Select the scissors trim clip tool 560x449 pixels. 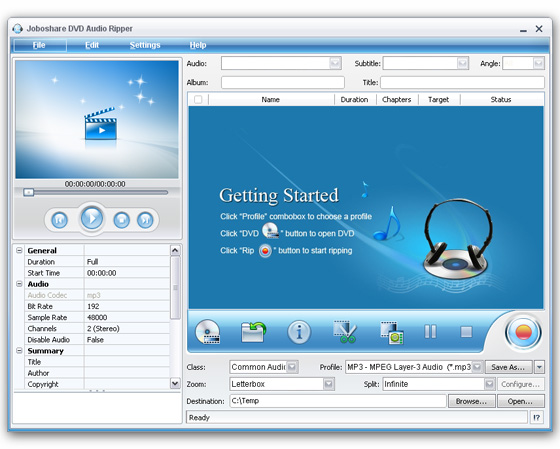pyautogui.click(x=345, y=332)
